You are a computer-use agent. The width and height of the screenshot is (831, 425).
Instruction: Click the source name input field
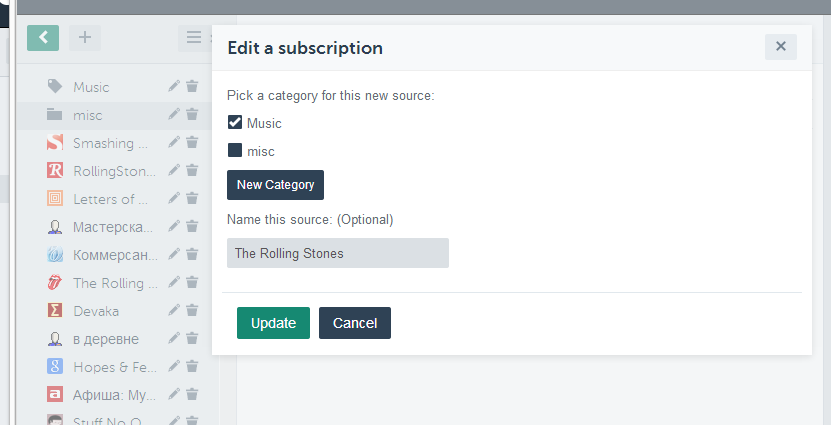coord(338,253)
